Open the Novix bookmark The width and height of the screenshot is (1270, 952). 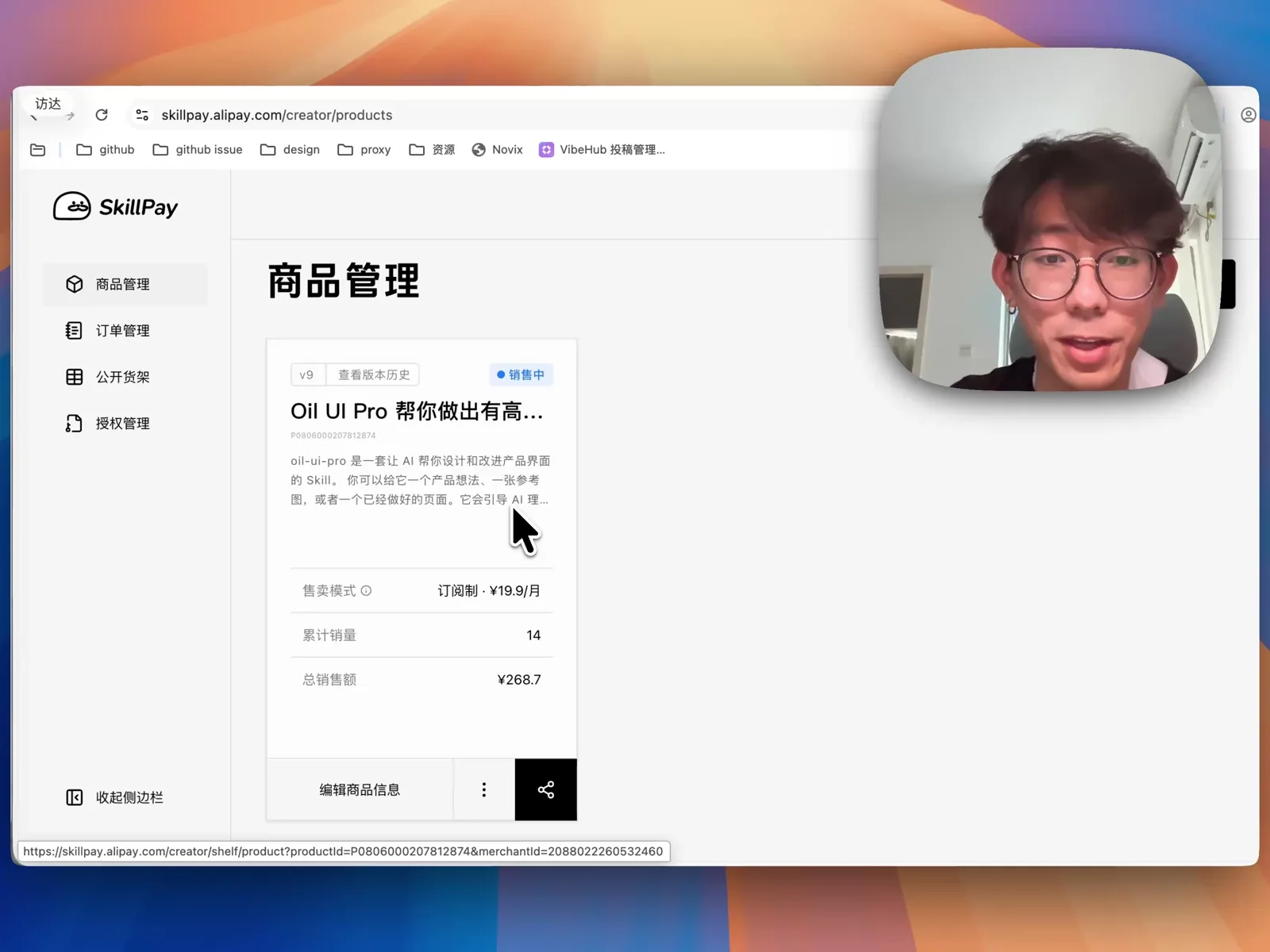point(498,149)
